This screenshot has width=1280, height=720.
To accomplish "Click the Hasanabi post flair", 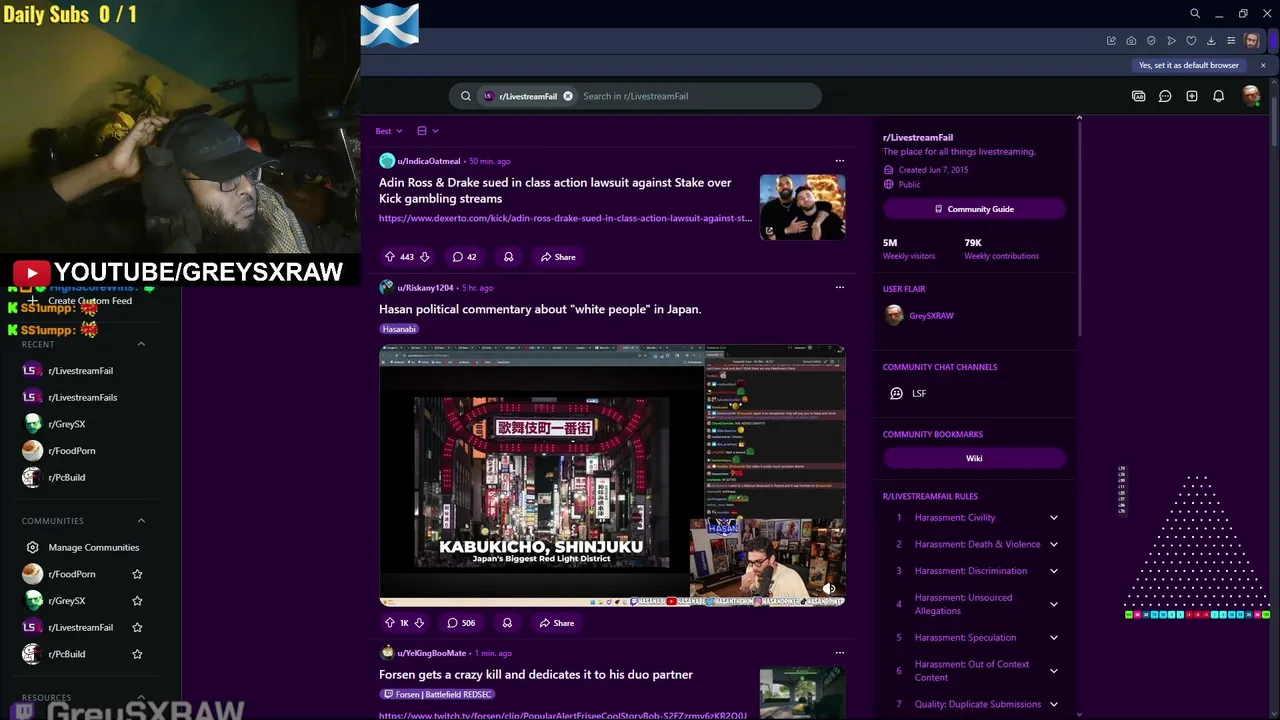I will point(399,329).
